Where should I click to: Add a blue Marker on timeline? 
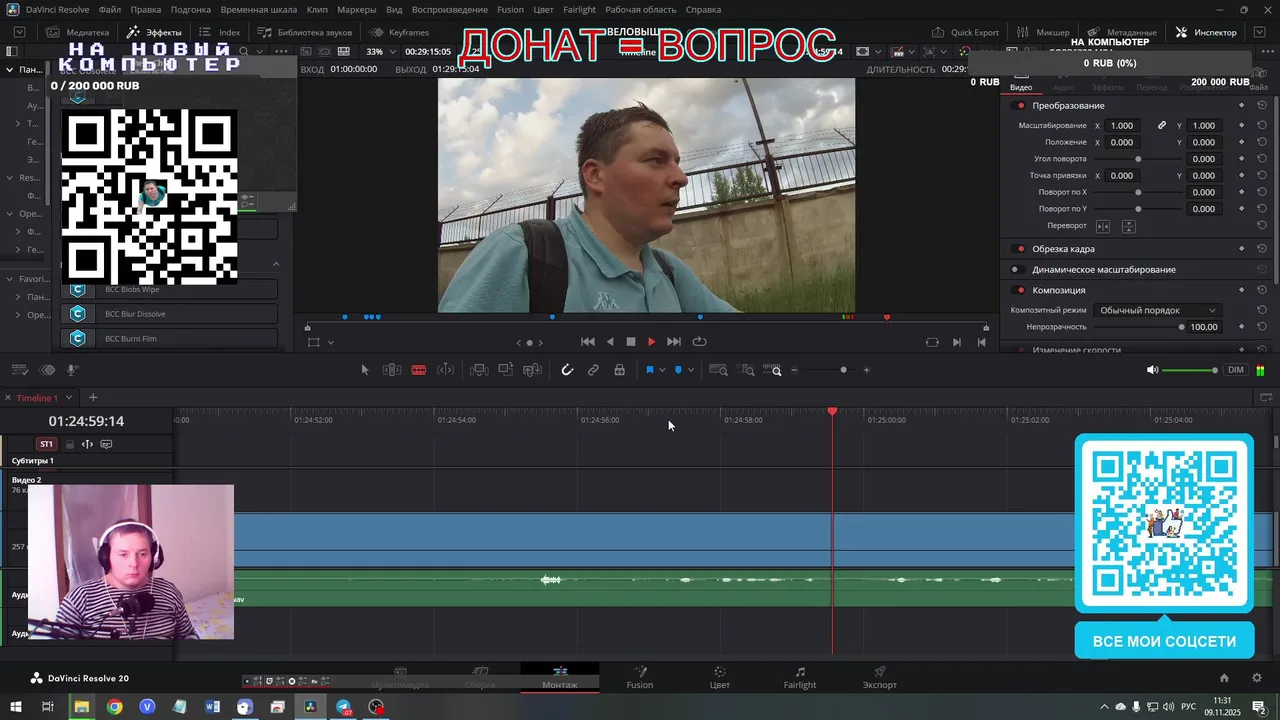coord(678,370)
